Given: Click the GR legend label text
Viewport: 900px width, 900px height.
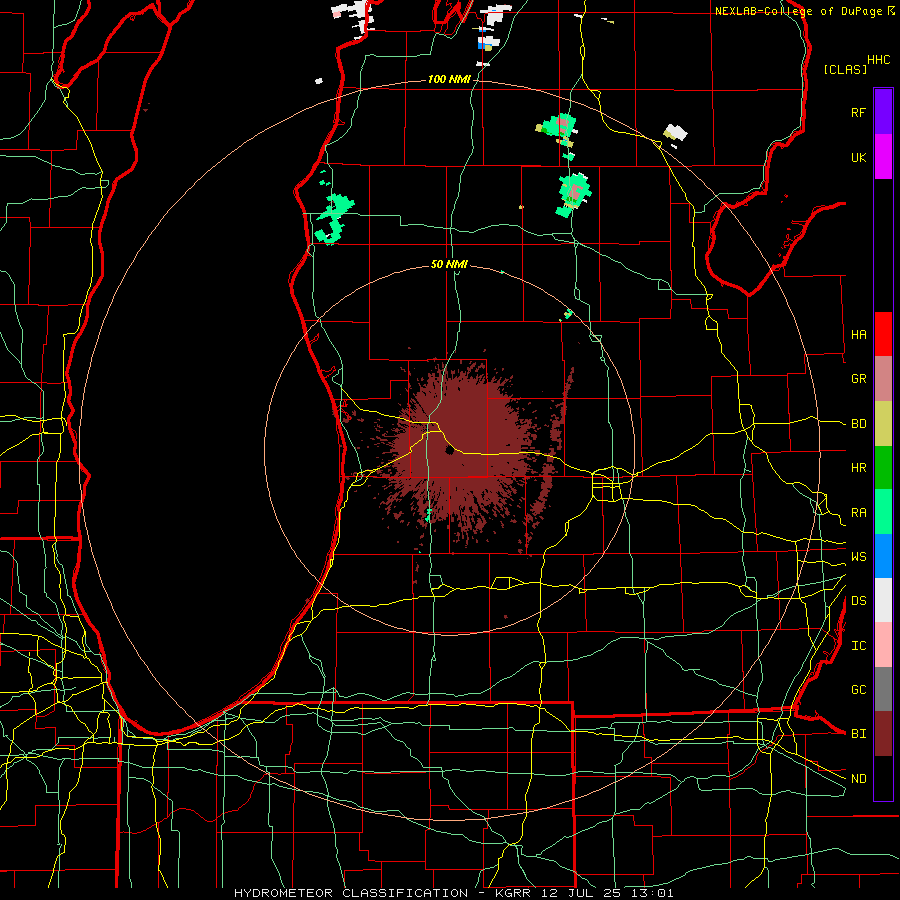Looking at the screenshot, I should pos(858,379).
